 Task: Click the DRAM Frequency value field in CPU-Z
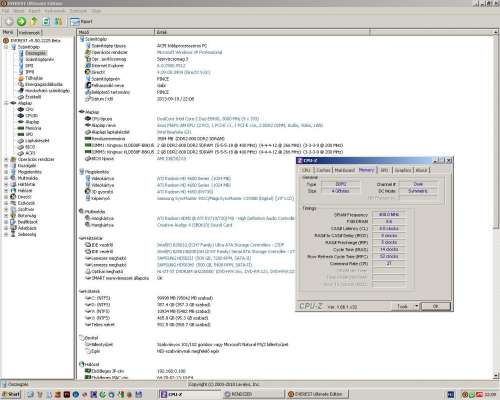pyautogui.click(x=389, y=215)
